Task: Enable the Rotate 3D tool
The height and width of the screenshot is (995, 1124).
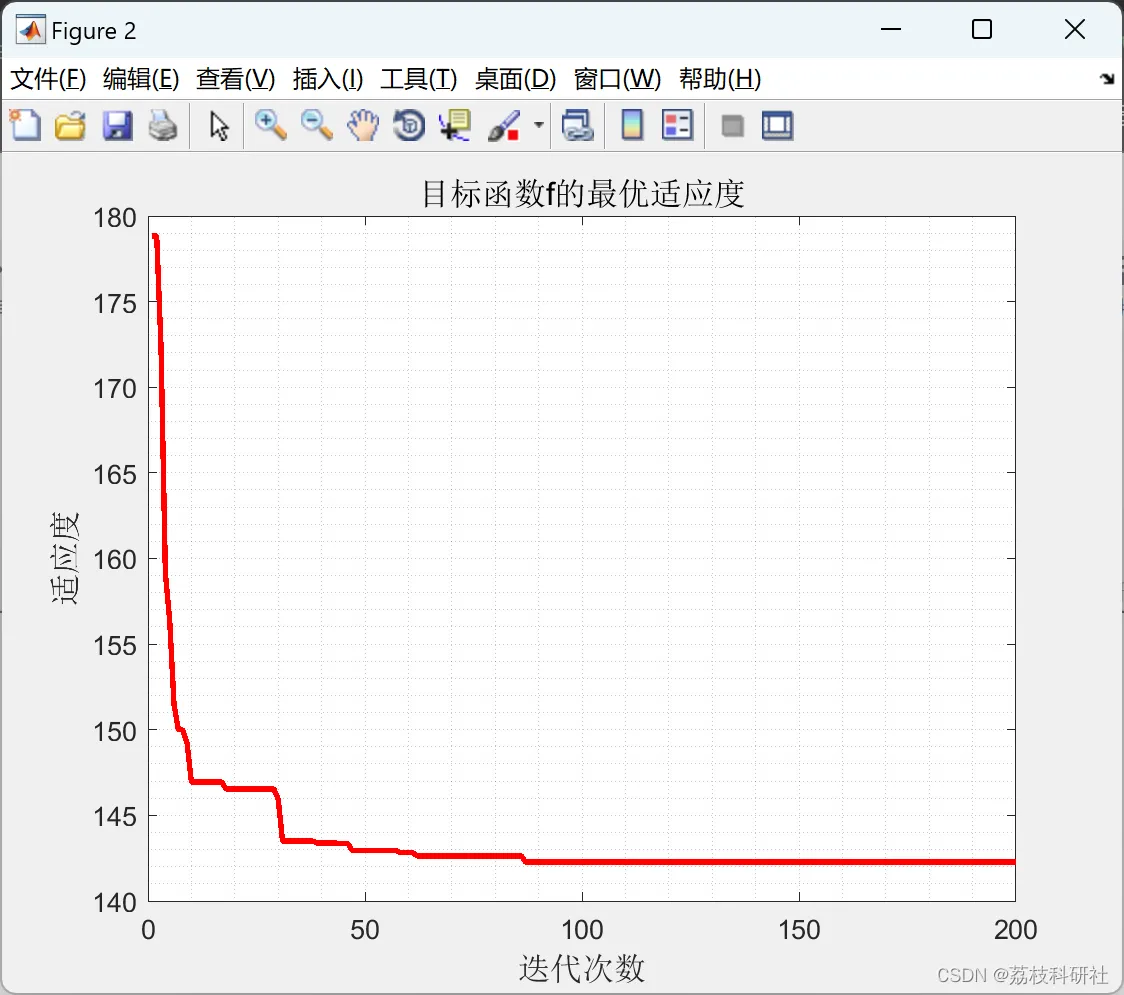Action: point(409,125)
